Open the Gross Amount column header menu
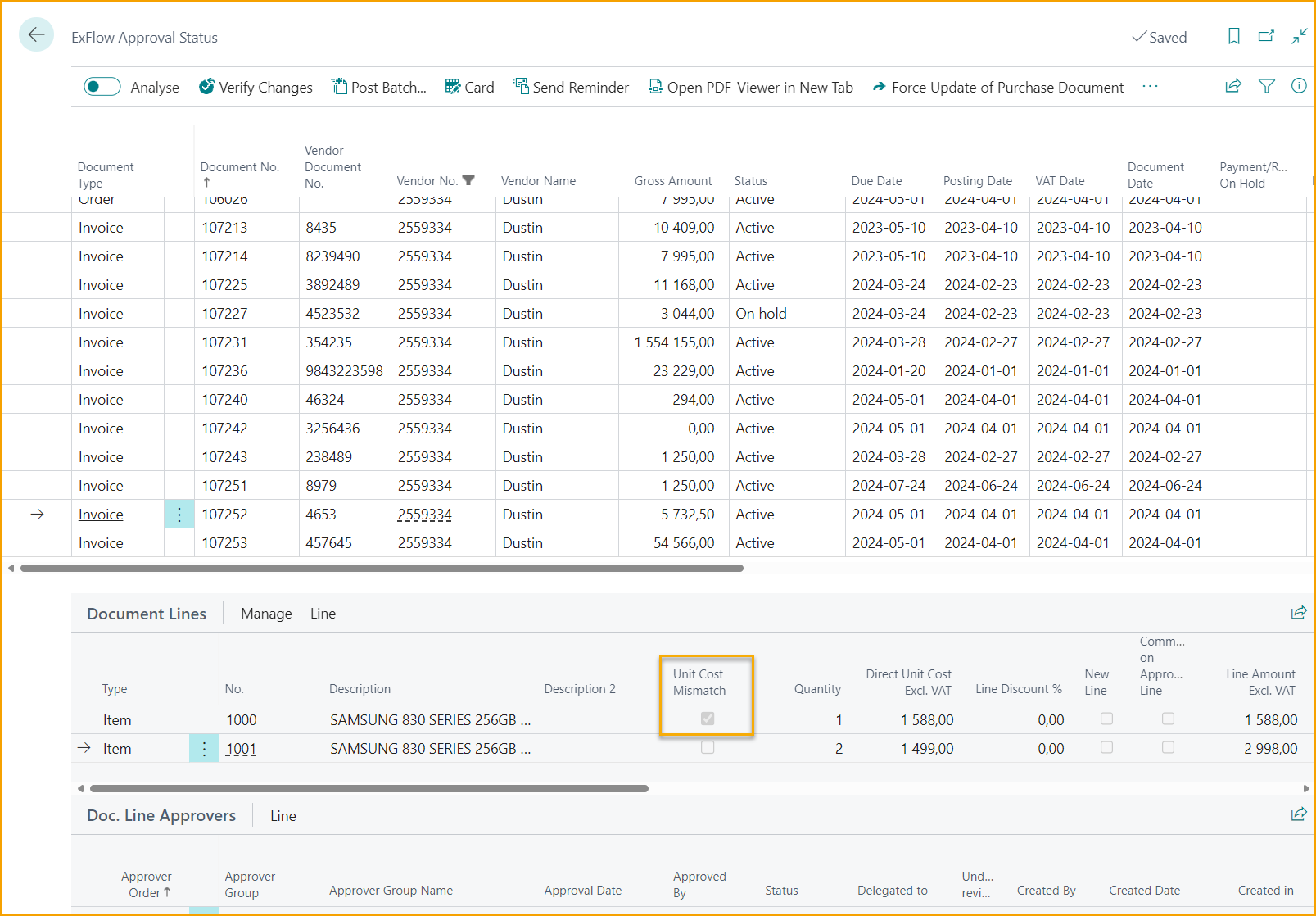 (673, 181)
